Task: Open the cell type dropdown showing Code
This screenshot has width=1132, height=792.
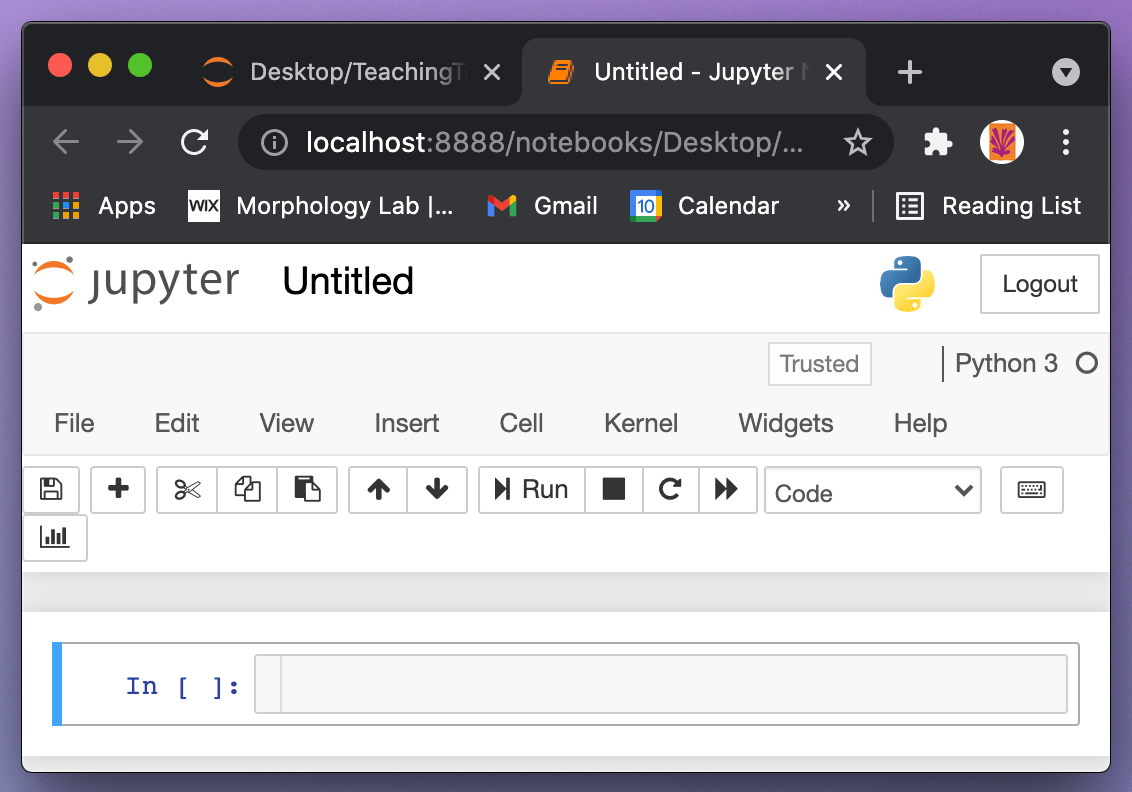Action: point(872,492)
